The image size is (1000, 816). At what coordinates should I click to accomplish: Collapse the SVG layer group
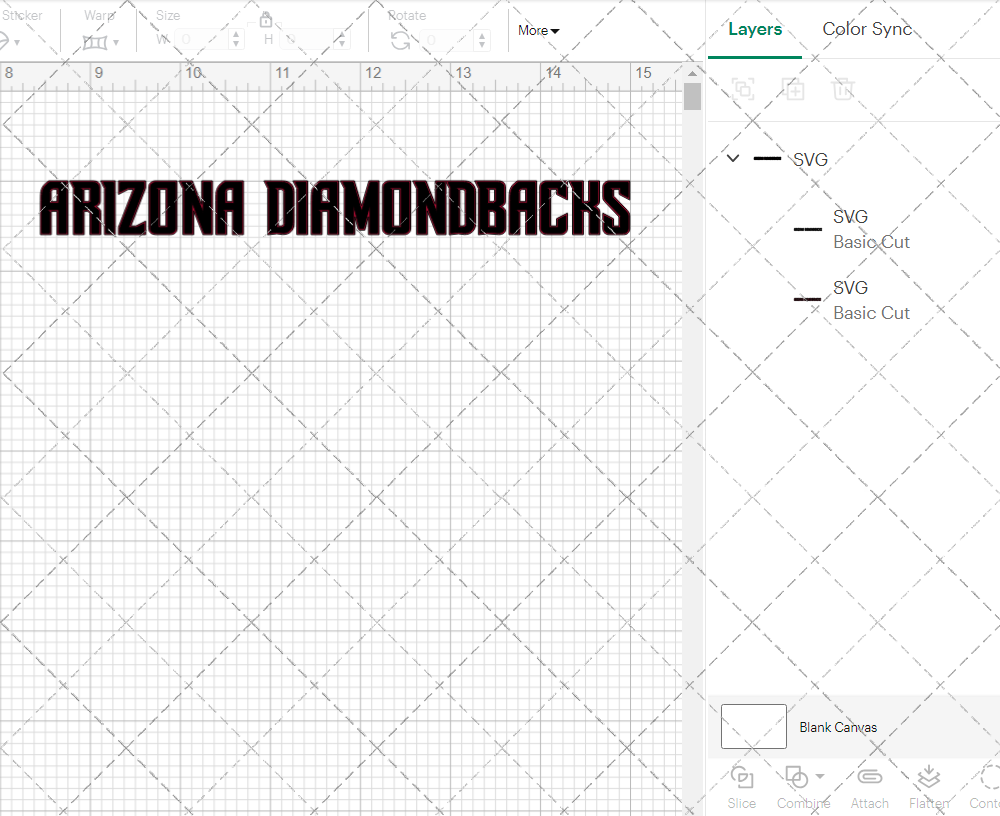click(733, 158)
